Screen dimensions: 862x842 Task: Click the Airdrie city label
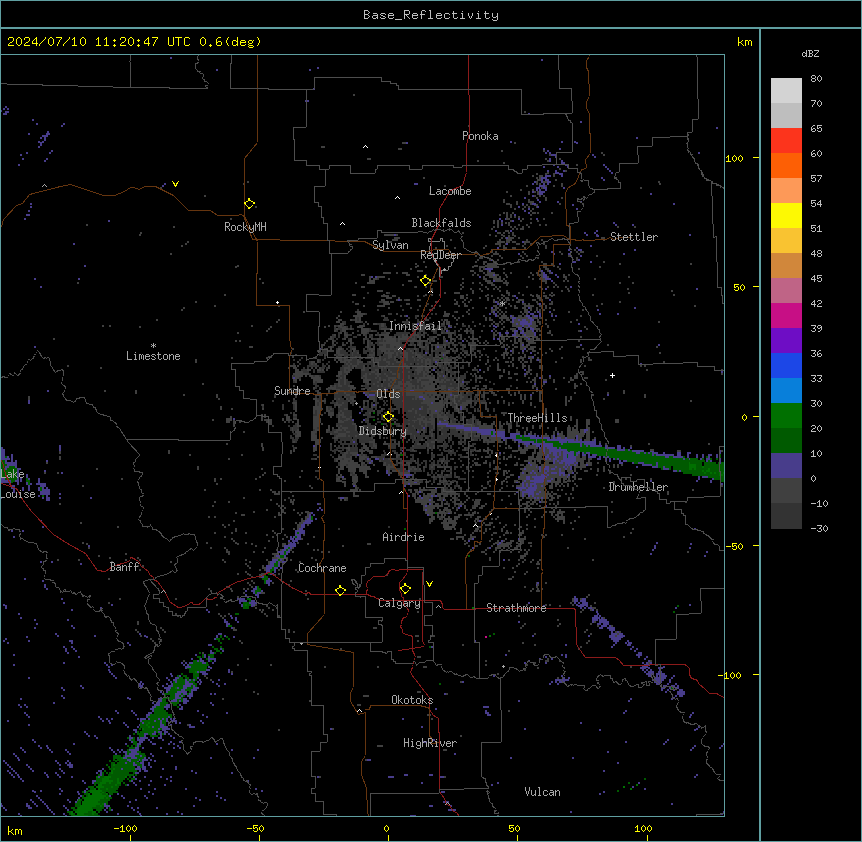click(403, 537)
